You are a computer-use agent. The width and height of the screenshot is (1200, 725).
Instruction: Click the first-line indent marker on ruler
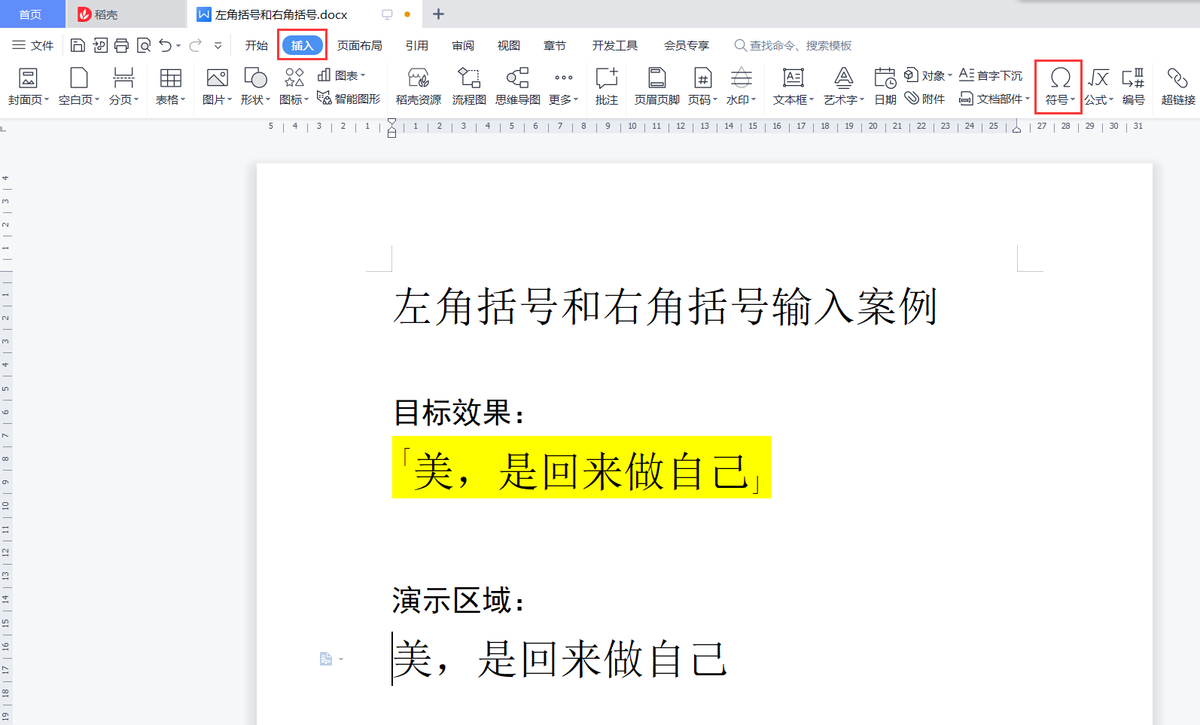click(x=392, y=122)
